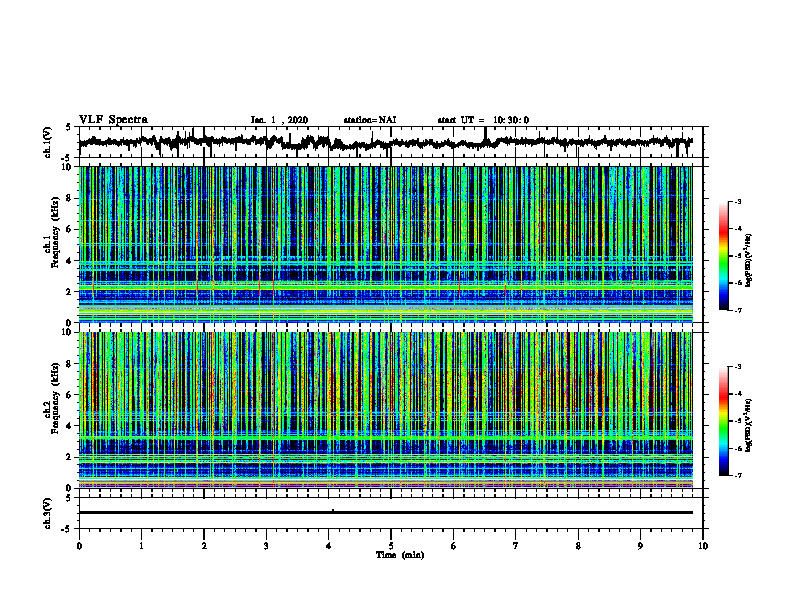Click time-axis tick label "4"
Image resolution: width=792 pixels, height=612 pixels.
pyautogui.click(x=329, y=546)
